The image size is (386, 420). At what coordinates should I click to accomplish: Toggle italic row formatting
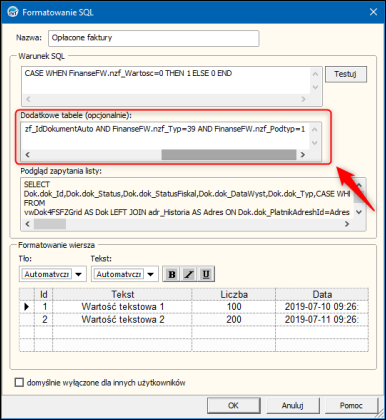(189, 274)
